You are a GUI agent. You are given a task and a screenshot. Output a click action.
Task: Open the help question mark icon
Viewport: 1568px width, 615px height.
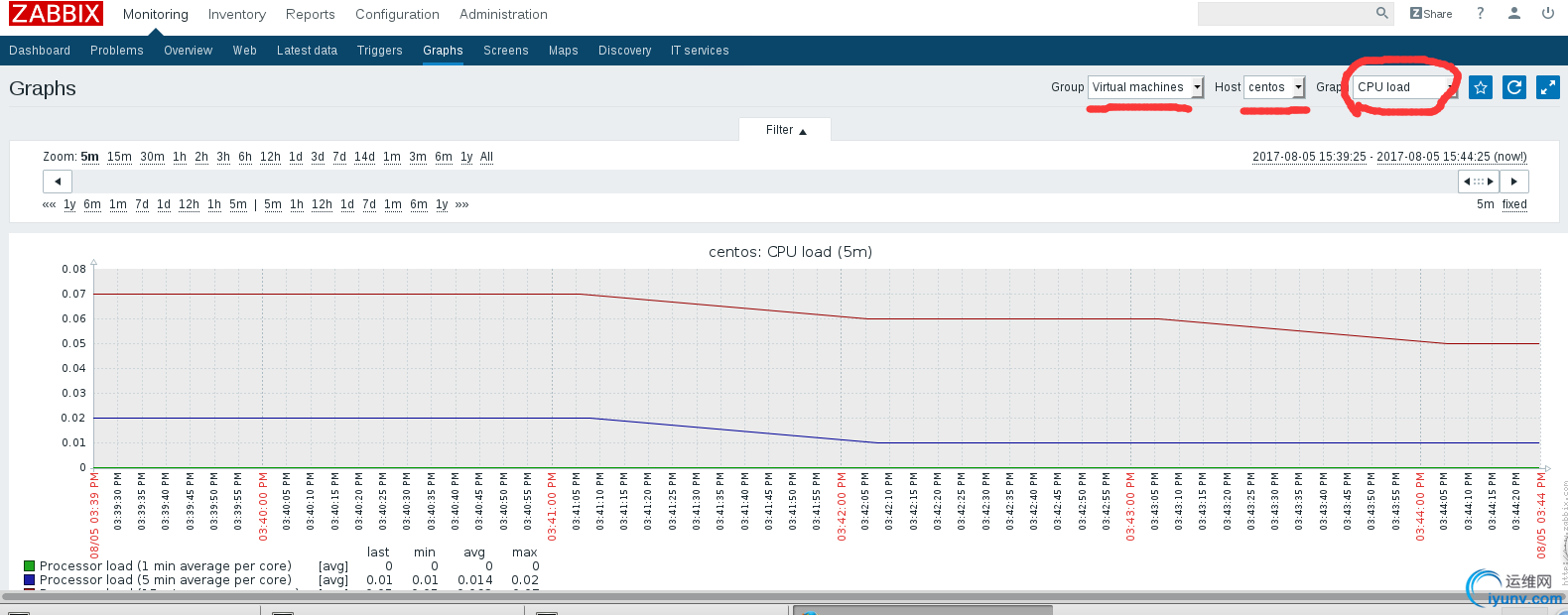[1480, 13]
